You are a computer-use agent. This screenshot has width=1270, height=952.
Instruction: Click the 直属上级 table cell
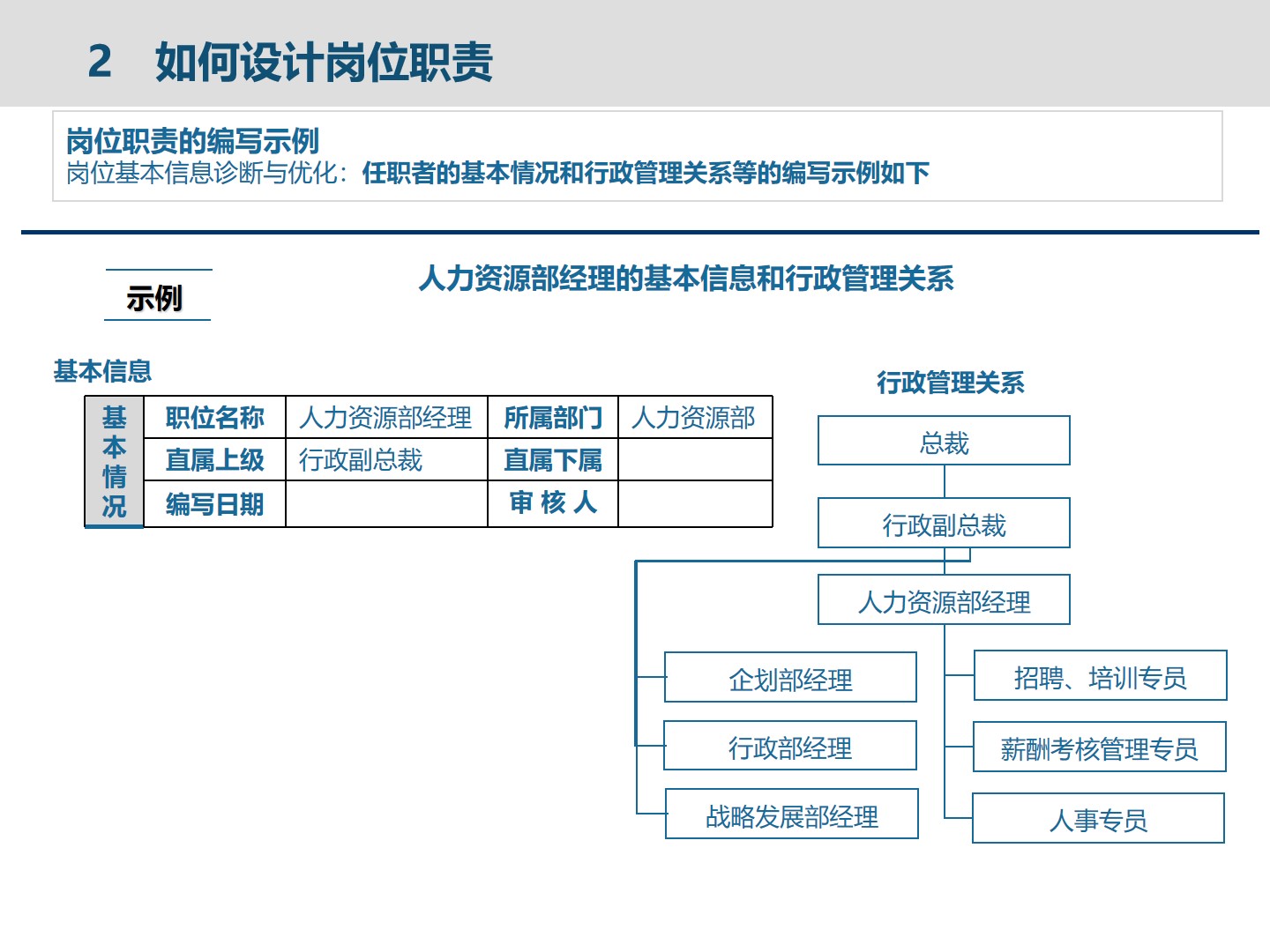pyautogui.click(x=214, y=459)
